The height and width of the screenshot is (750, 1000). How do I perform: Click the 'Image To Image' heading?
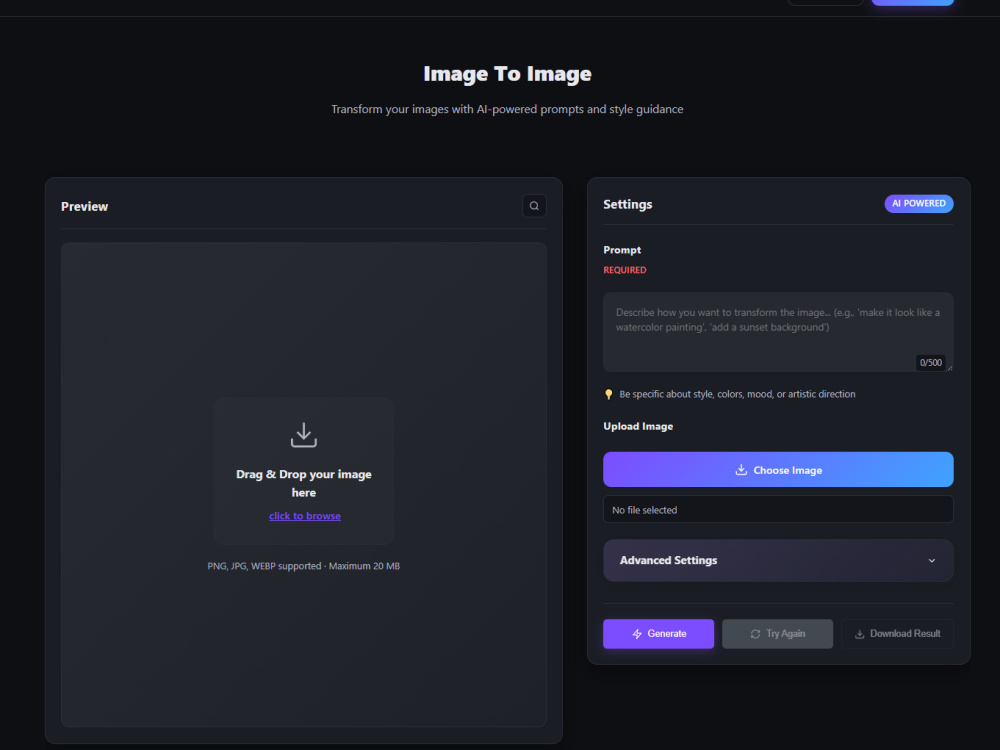click(x=508, y=74)
